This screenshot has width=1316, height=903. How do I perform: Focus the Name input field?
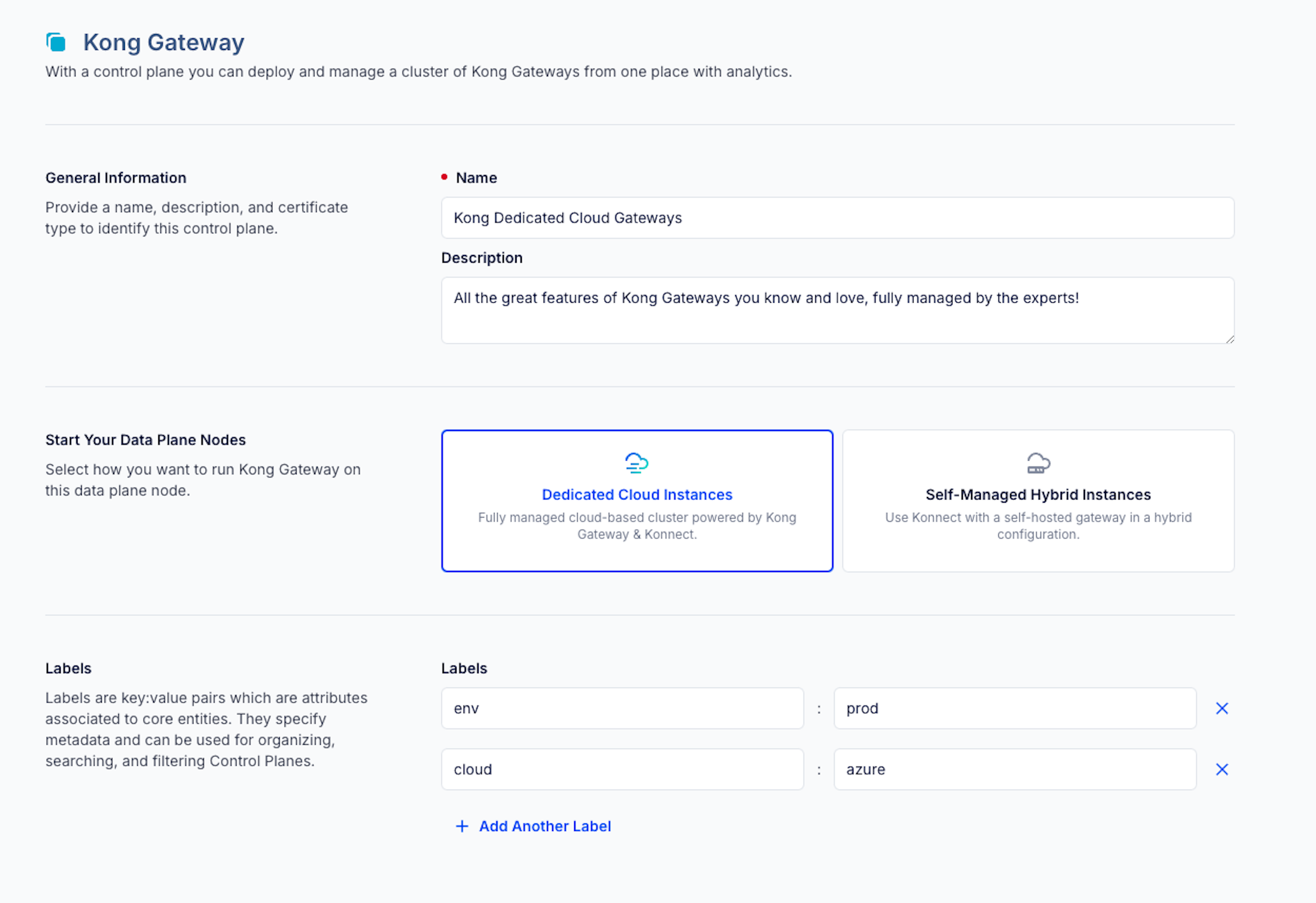(x=837, y=218)
